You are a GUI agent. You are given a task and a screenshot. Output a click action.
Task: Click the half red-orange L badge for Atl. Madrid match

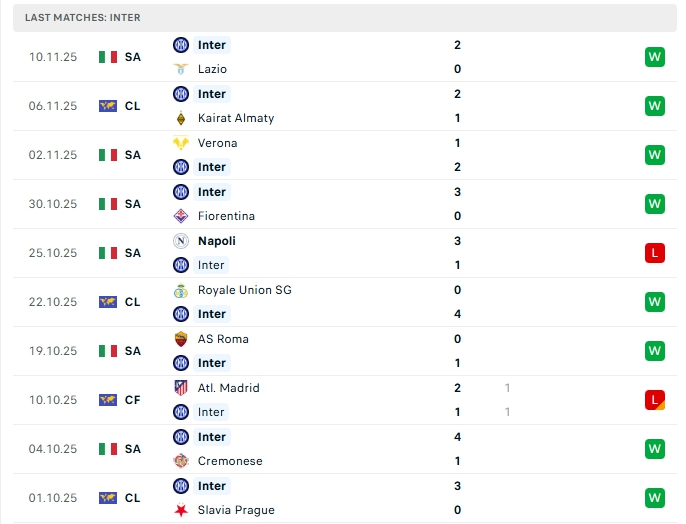click(x=655, y=400)
